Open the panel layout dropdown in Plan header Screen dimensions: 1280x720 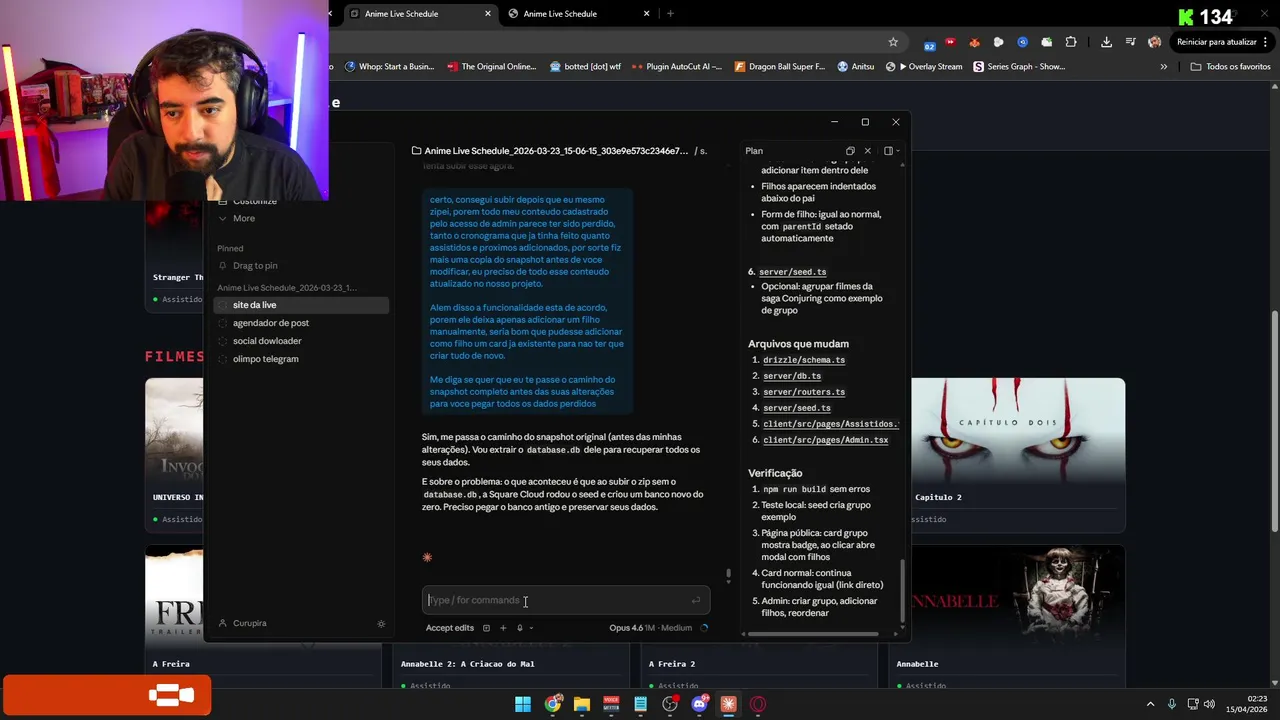890,151
